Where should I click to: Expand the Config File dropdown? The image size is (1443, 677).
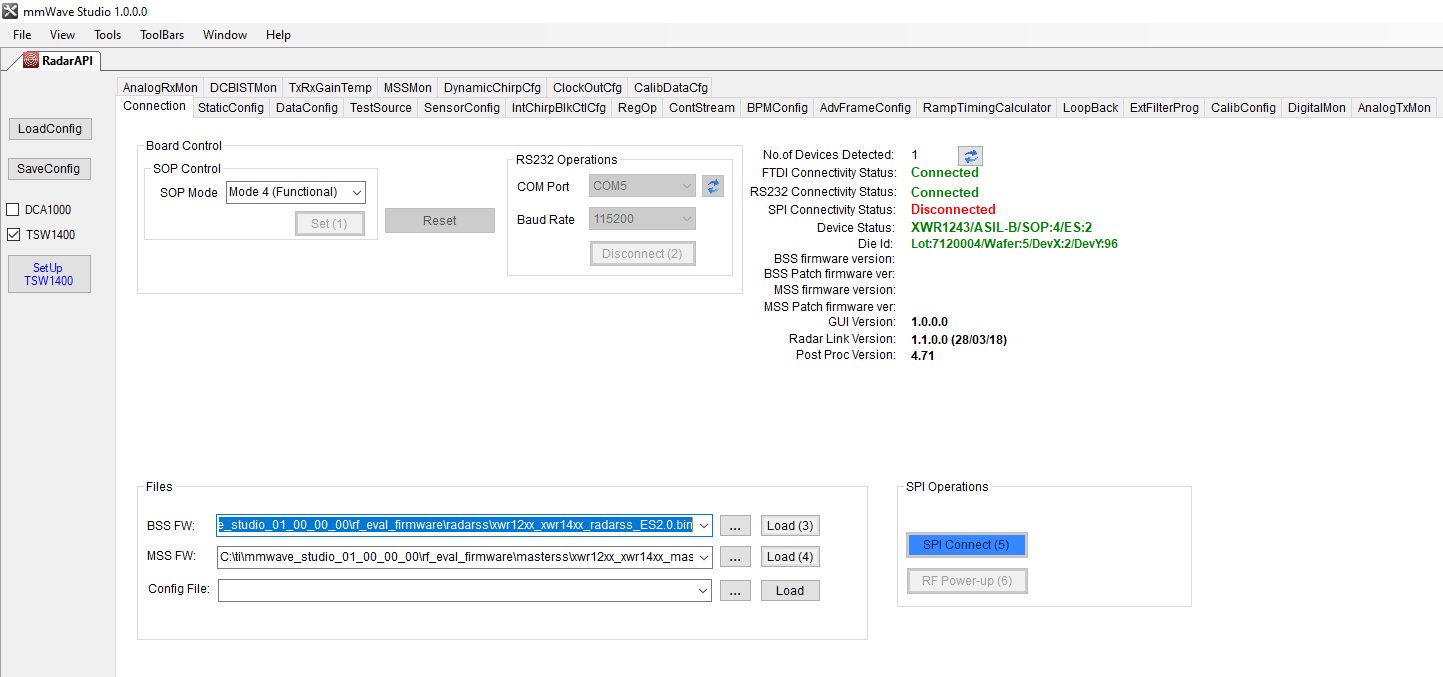(x=703, y=591)
